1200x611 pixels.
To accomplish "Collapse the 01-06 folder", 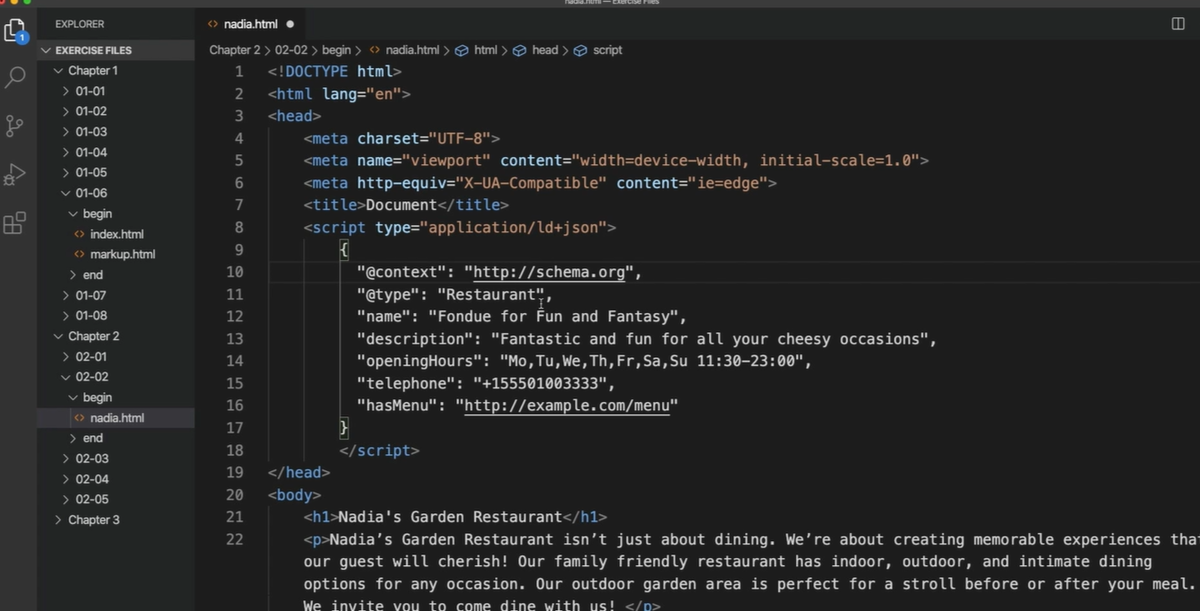I will [x=116, y=193].
